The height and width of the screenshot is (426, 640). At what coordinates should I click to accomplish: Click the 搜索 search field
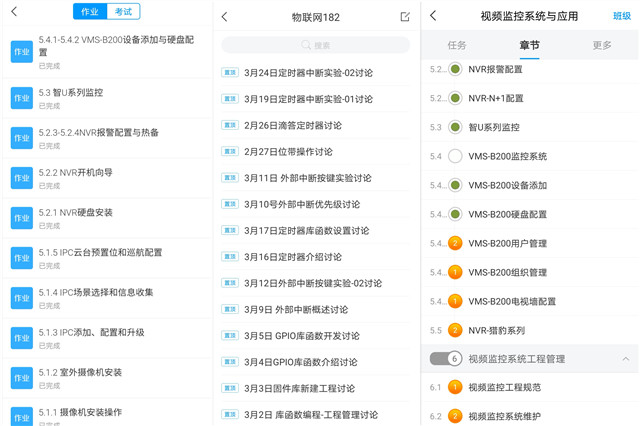pos(315,45)
